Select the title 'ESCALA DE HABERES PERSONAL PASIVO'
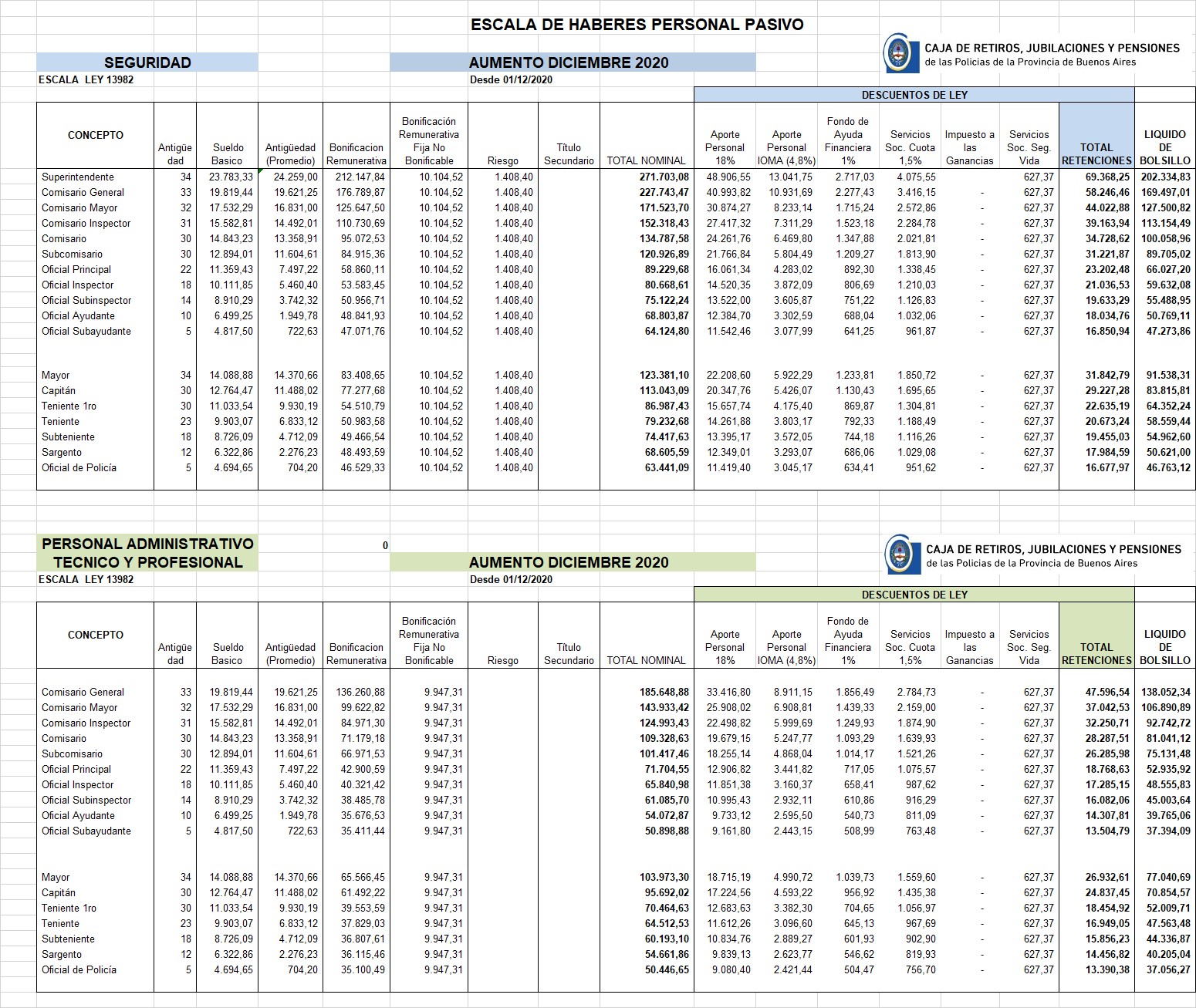Viewport: 1196px width, 1008px height. pos(637,25)
